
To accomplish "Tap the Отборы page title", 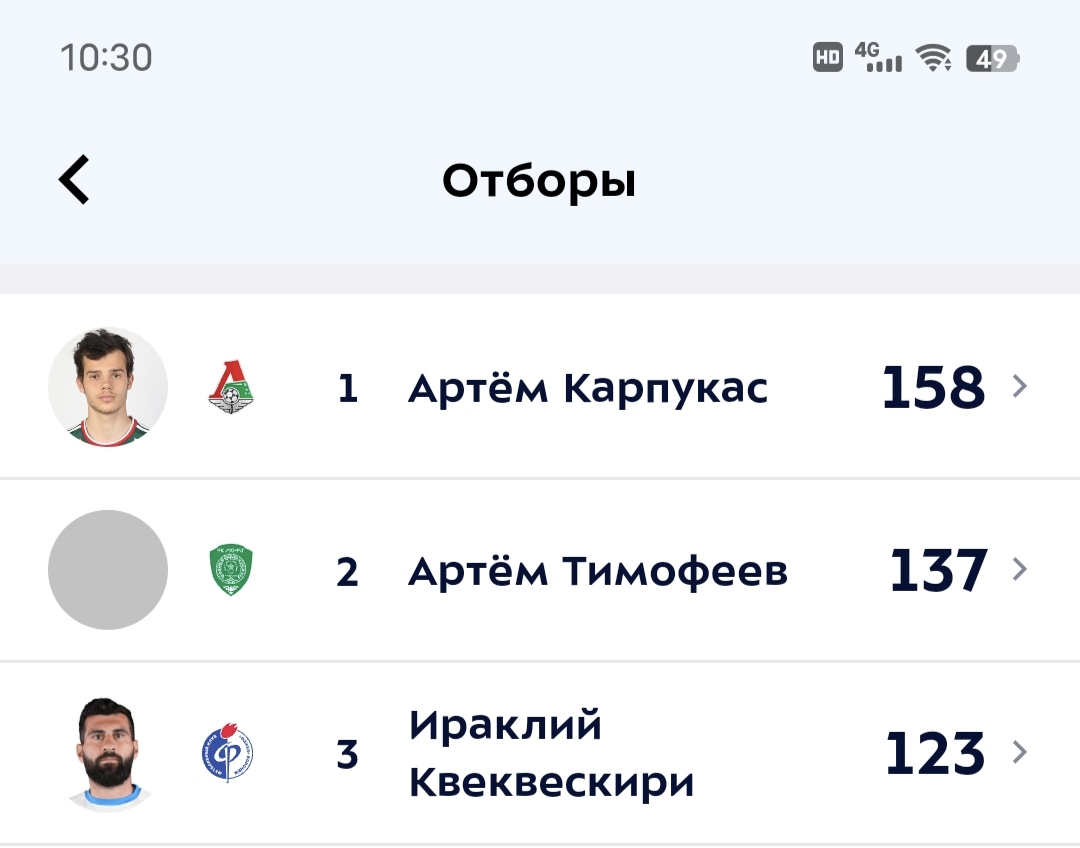I will [539, 181].
